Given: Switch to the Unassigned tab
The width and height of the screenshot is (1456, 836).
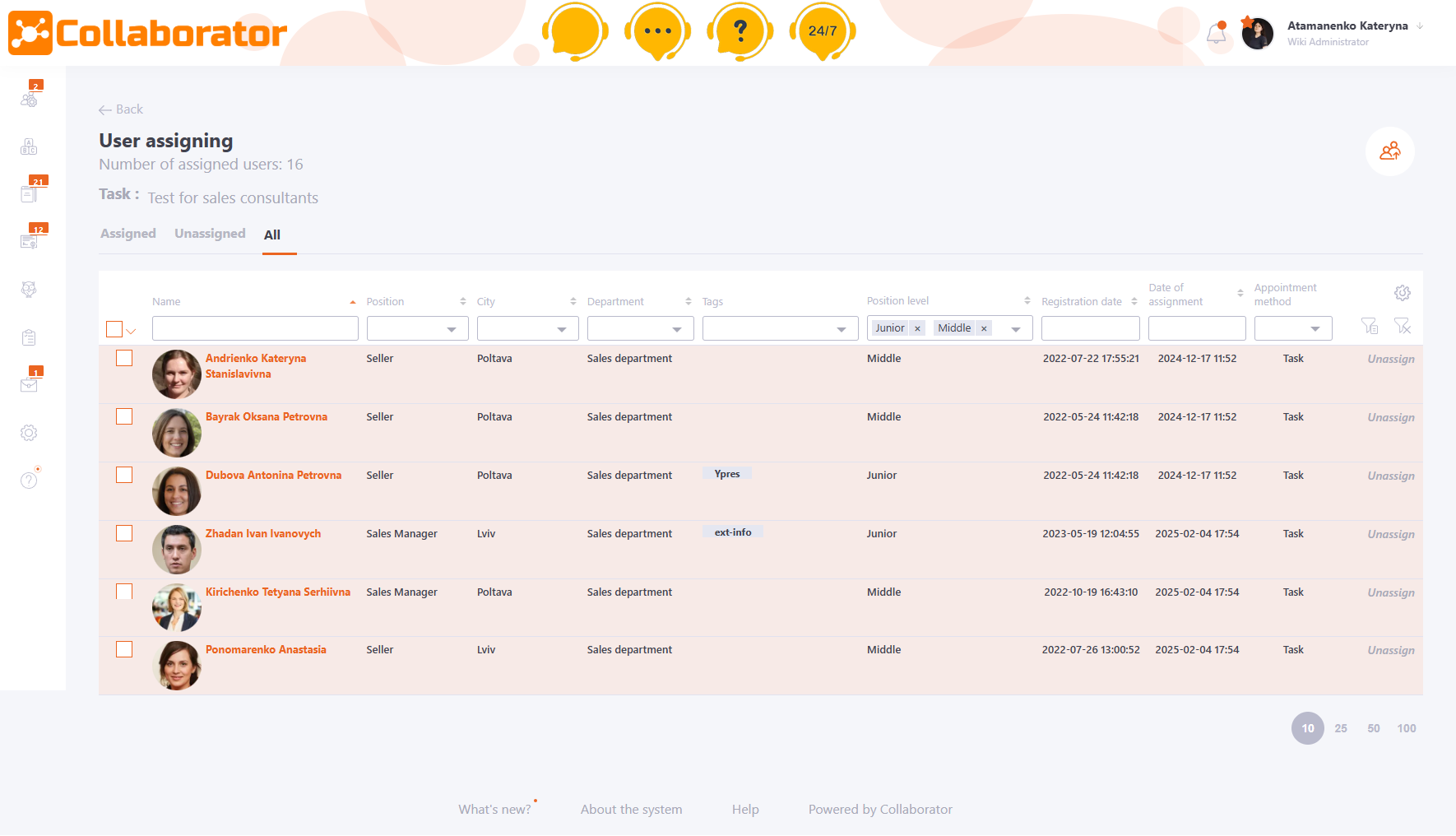Looking at the screenshot, I should click(209, 234).
